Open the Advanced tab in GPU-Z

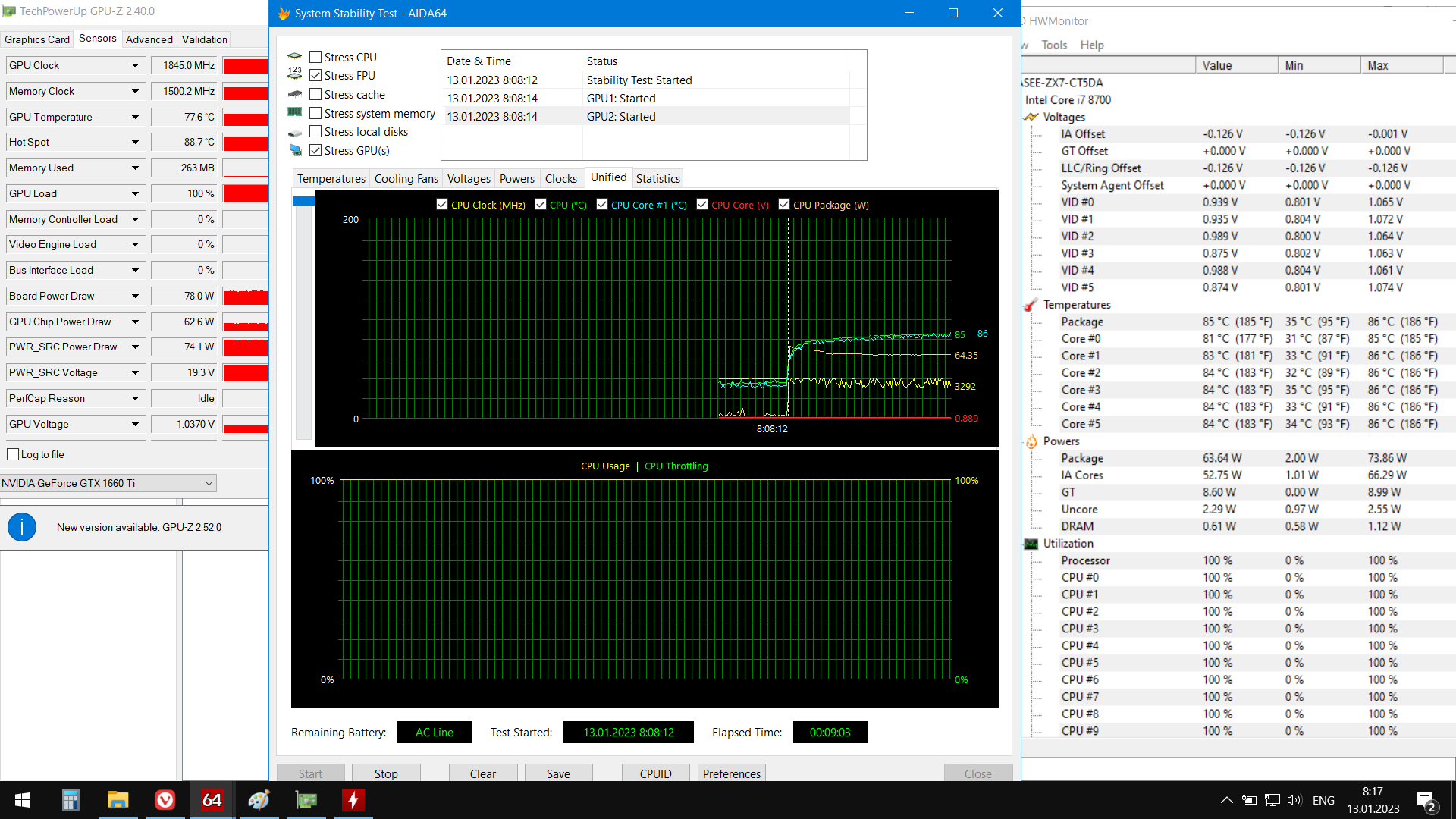point(149,39)
